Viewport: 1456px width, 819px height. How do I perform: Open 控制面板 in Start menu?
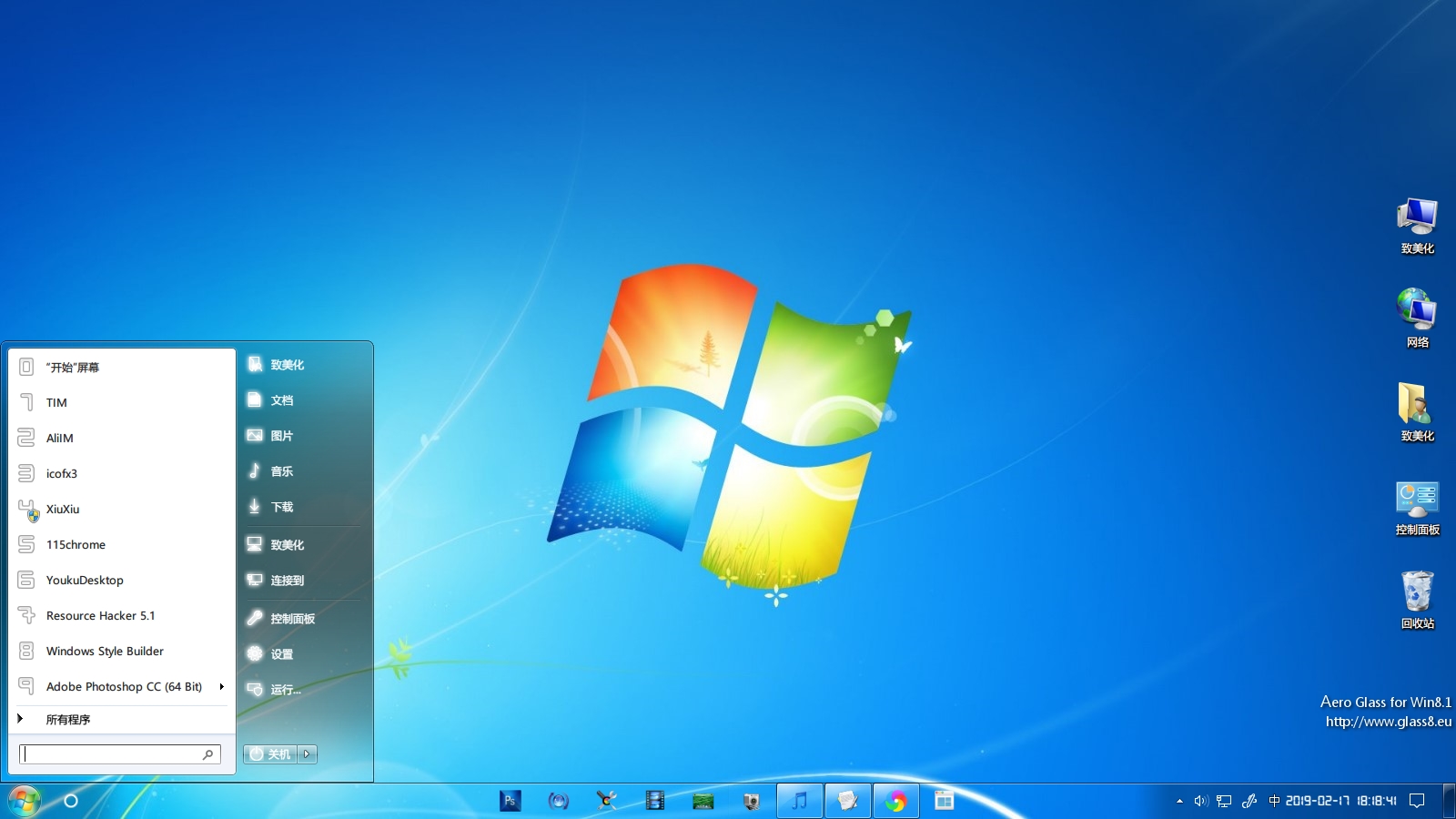pos(305,619)
